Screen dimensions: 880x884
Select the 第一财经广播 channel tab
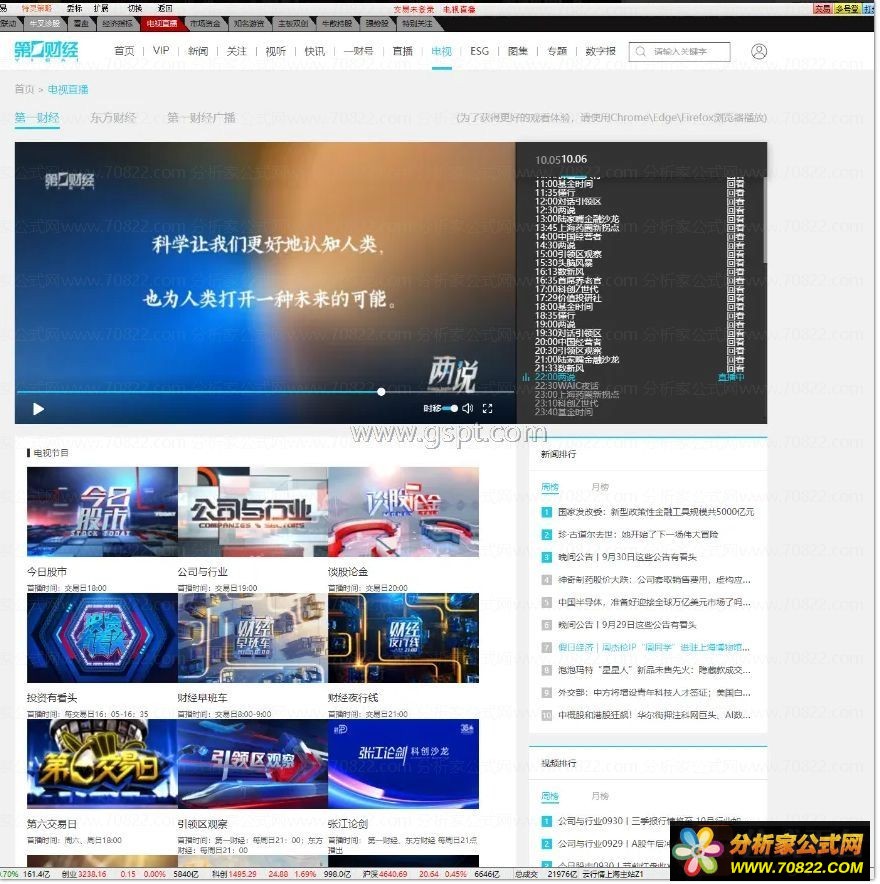coord(201,117)
